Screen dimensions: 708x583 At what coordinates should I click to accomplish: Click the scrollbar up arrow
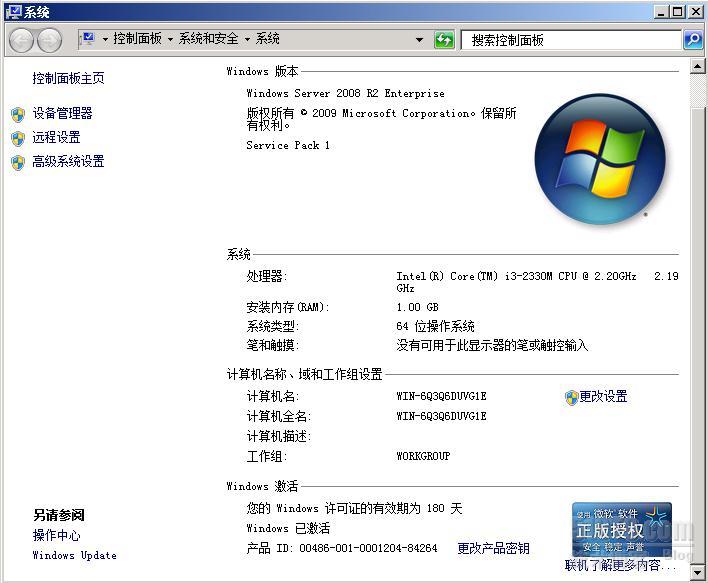click(x=697, y=67)
